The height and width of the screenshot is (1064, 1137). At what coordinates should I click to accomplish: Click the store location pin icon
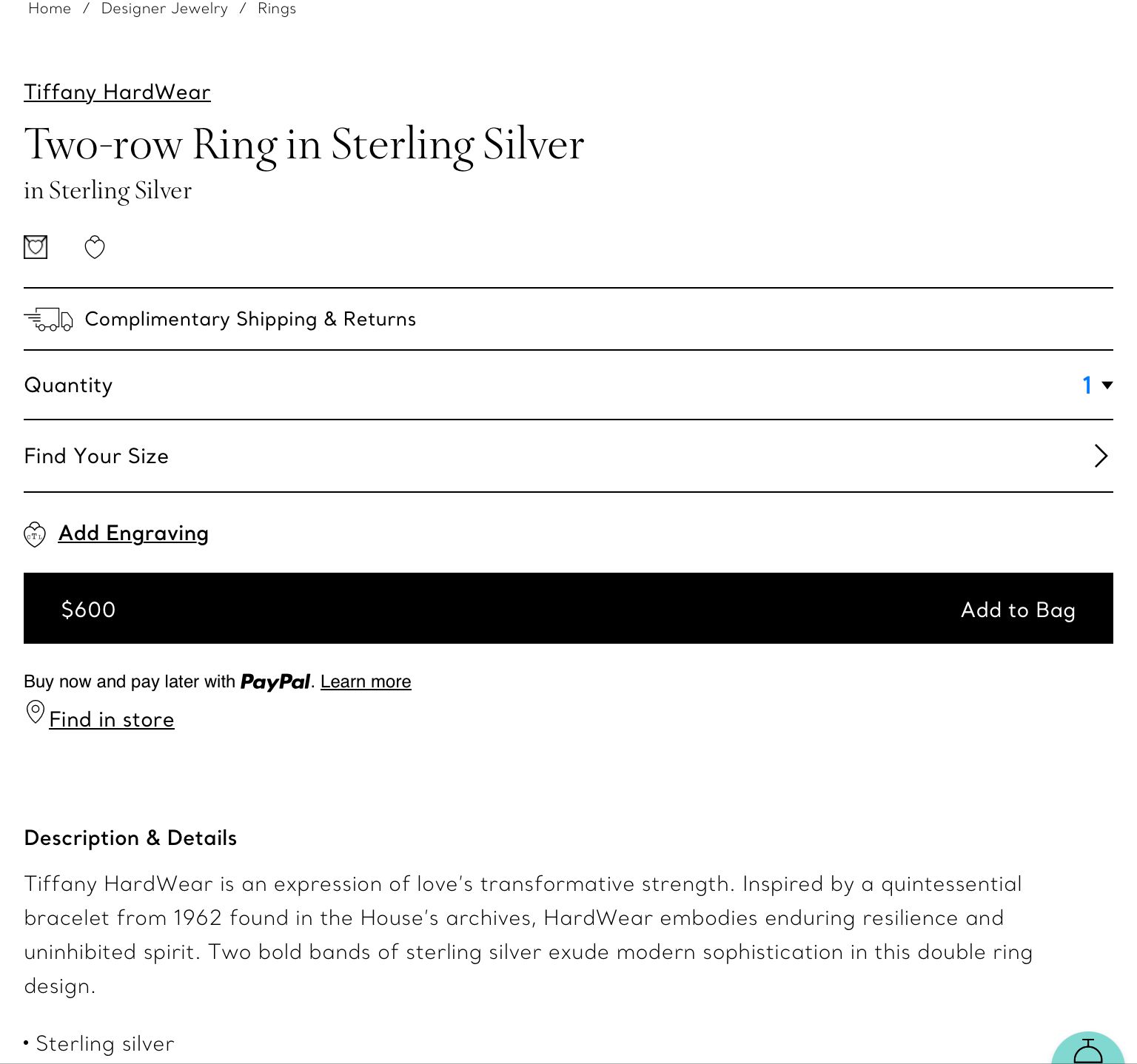click(x=35, y=713)
